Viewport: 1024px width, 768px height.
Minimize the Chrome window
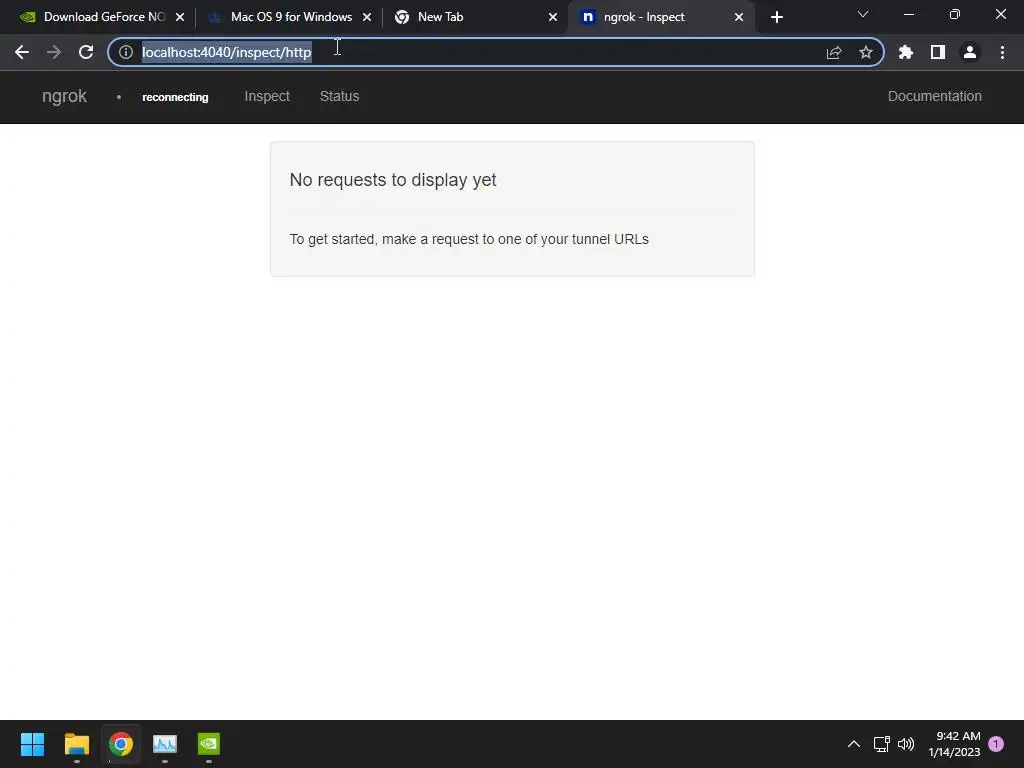point(908,14)
